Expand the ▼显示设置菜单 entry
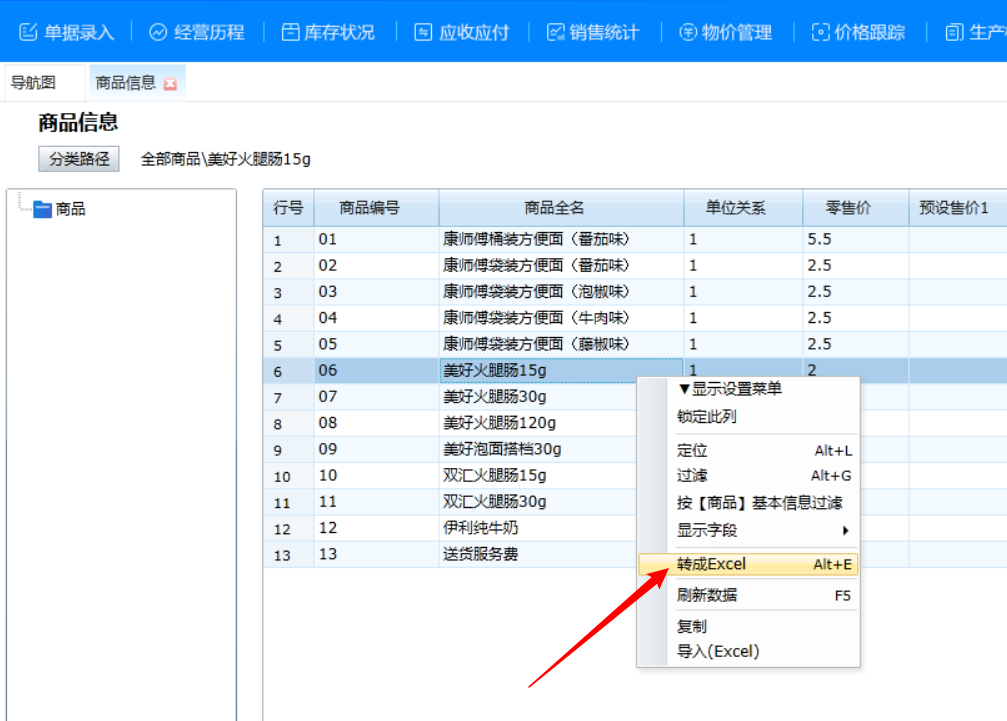Image resolution: width=1007 pixels, height=721 pixels. pyautogui.click(x=729, y=389)
